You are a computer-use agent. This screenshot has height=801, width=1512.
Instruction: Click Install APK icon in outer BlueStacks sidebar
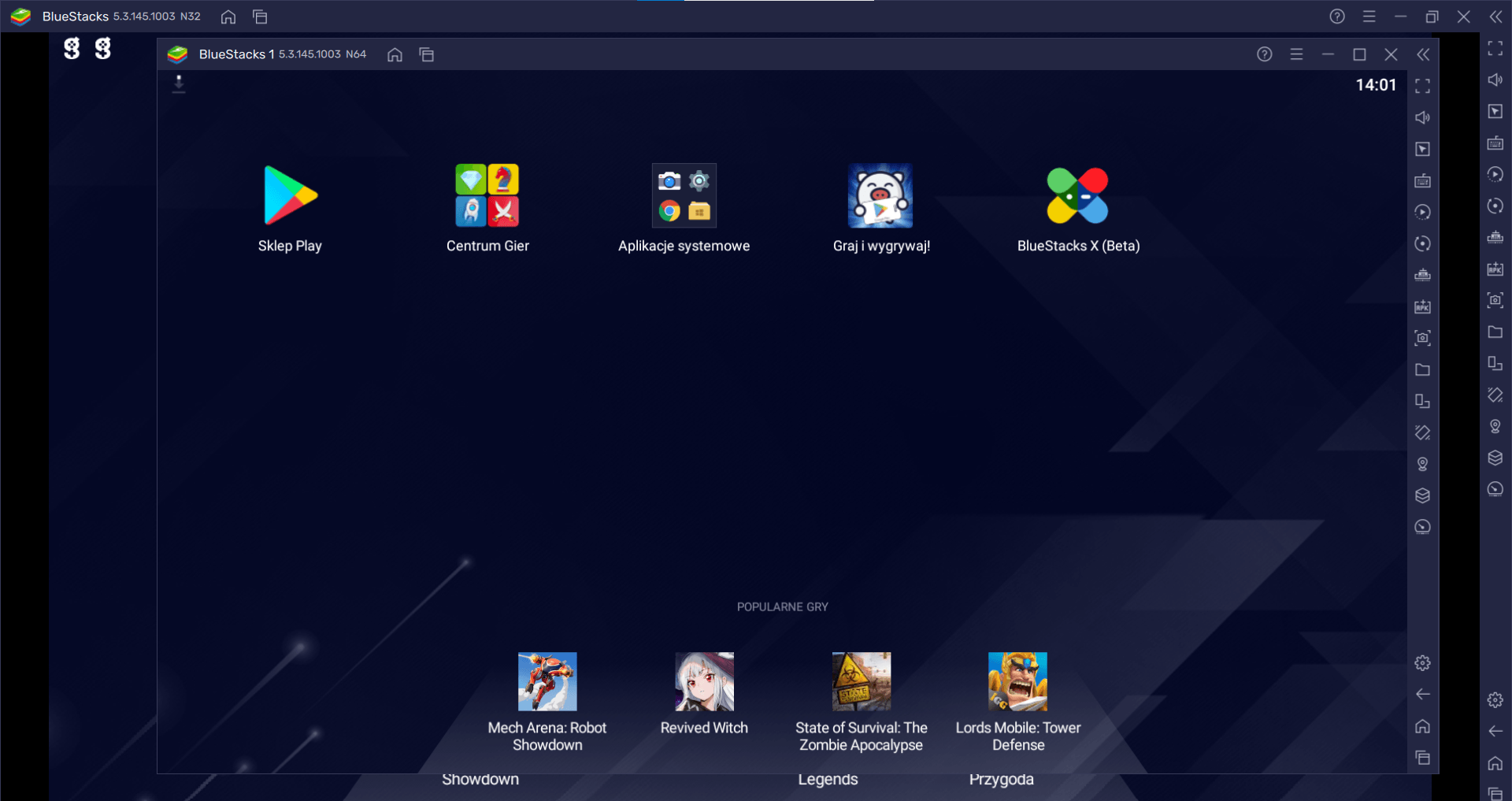[x=1495, y=269]
